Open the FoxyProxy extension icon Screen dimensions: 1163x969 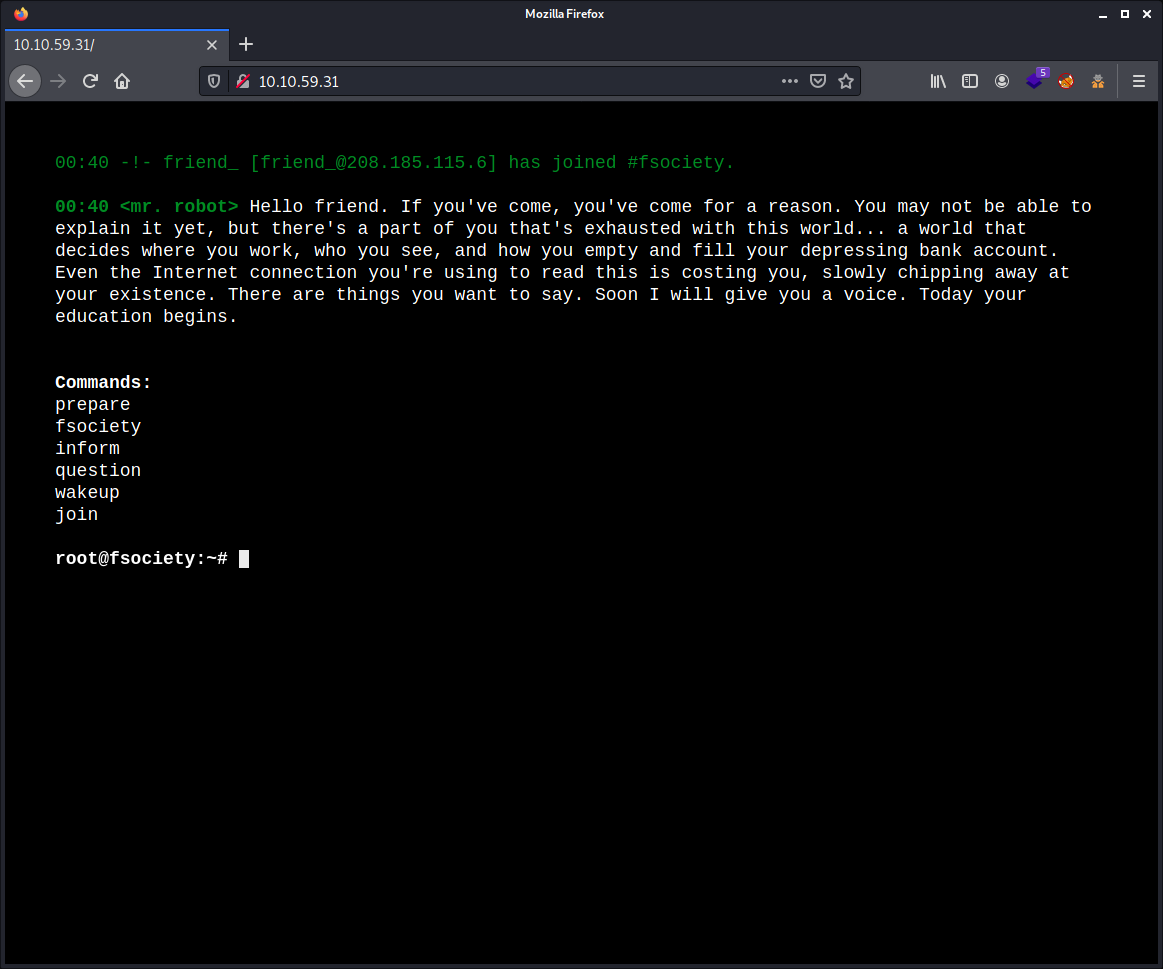1066,82
